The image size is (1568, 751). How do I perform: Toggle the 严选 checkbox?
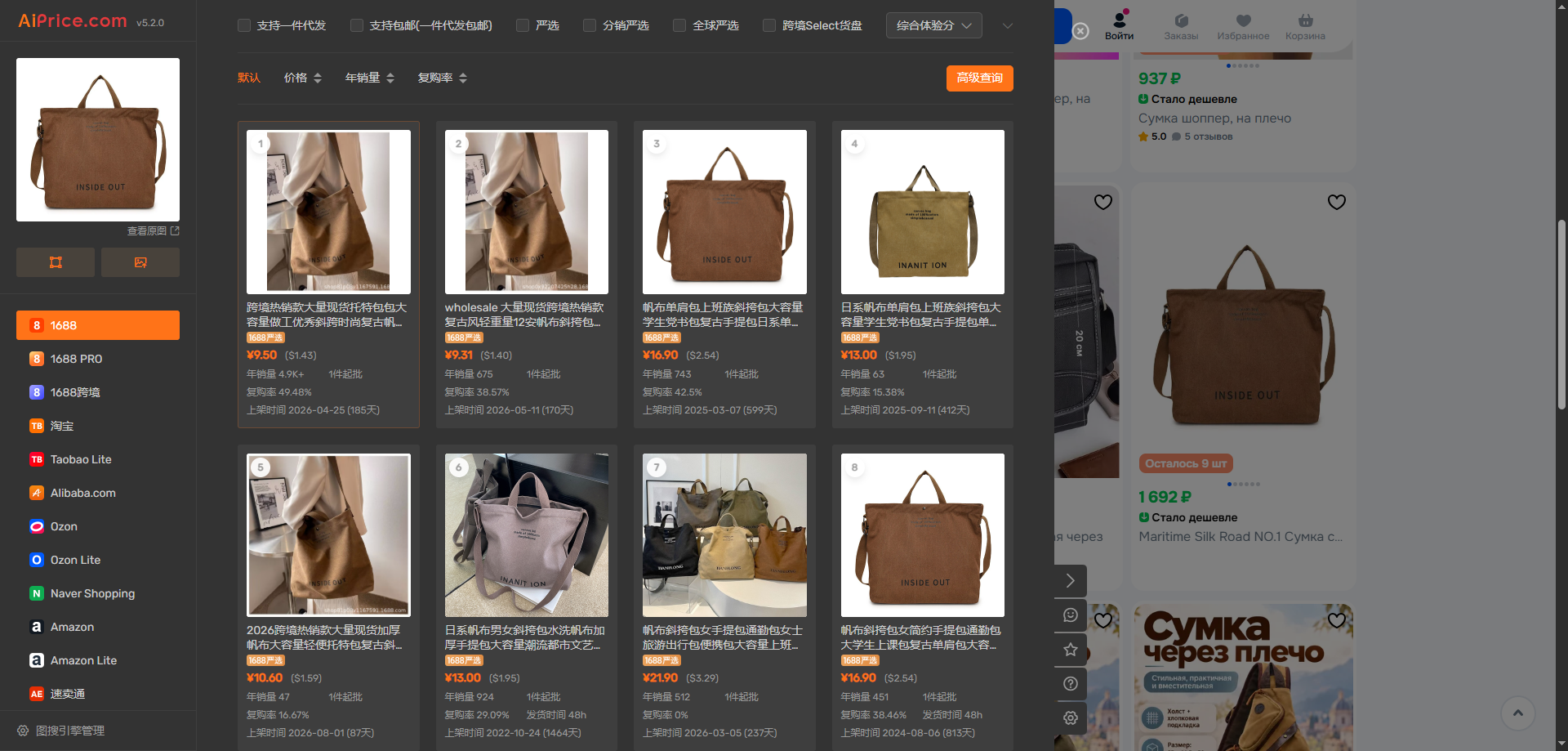point(523,25)
